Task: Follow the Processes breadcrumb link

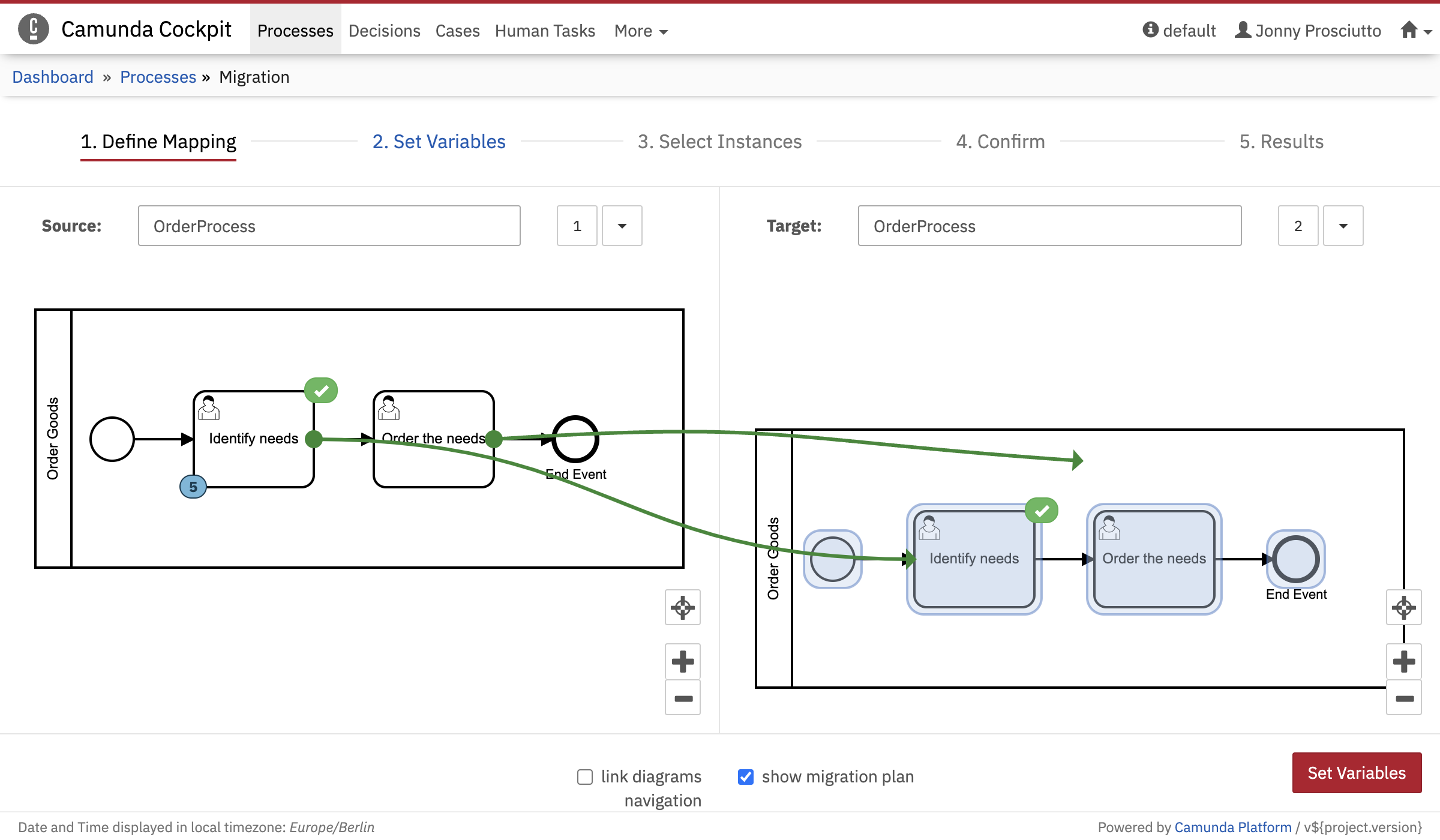Action: 158,77
